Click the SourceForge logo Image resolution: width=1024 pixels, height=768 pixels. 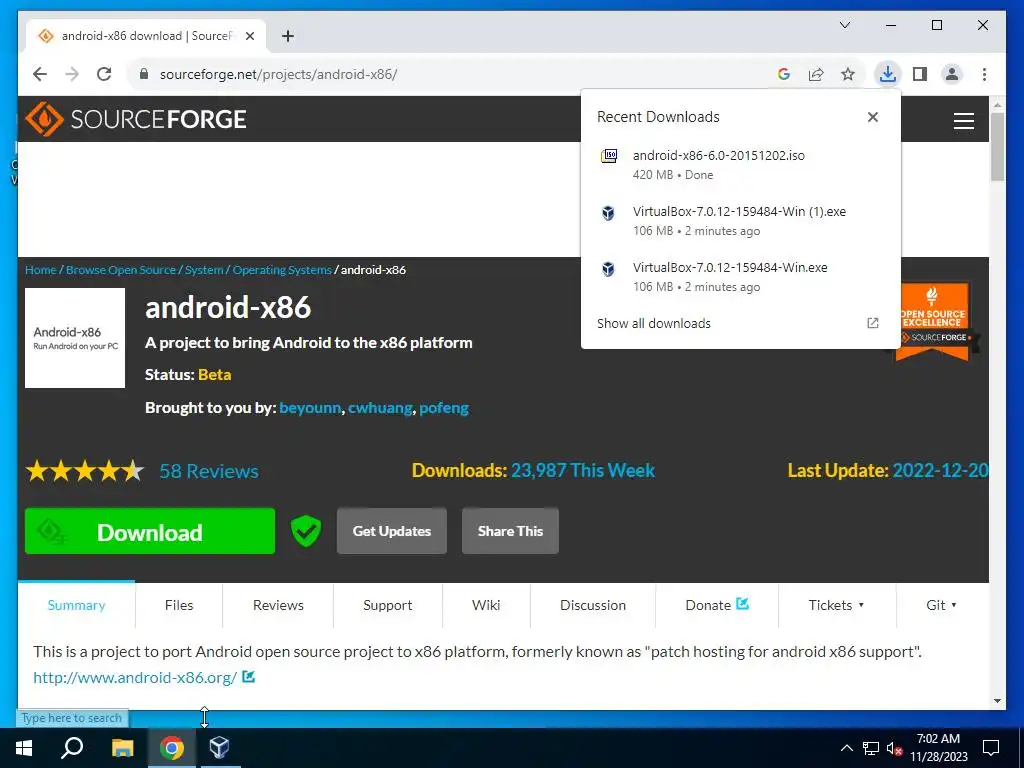tap(136, 119)
